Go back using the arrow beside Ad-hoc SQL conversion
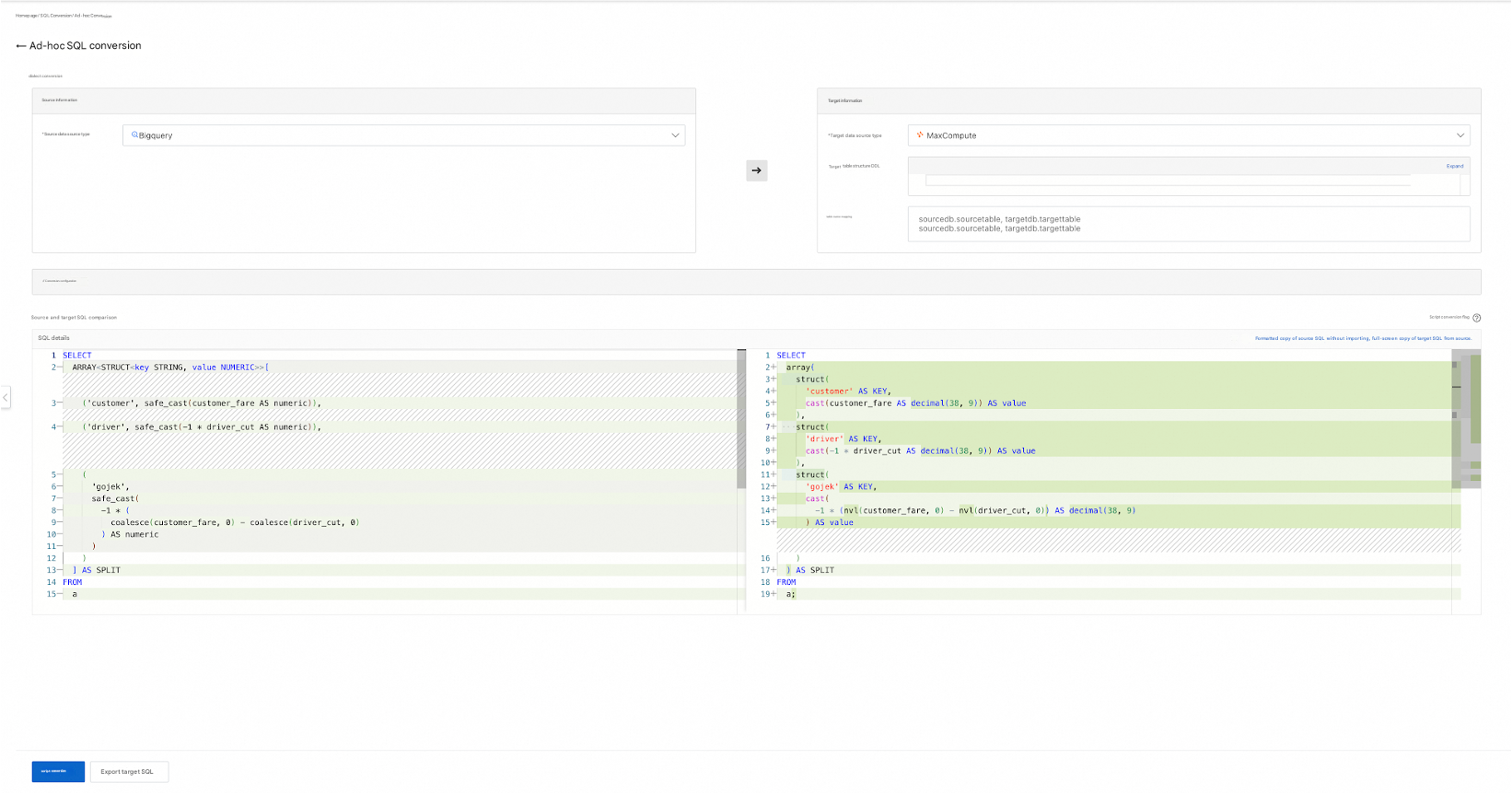The width and height of the screenshot is (1512, 794). pos(20,46)
